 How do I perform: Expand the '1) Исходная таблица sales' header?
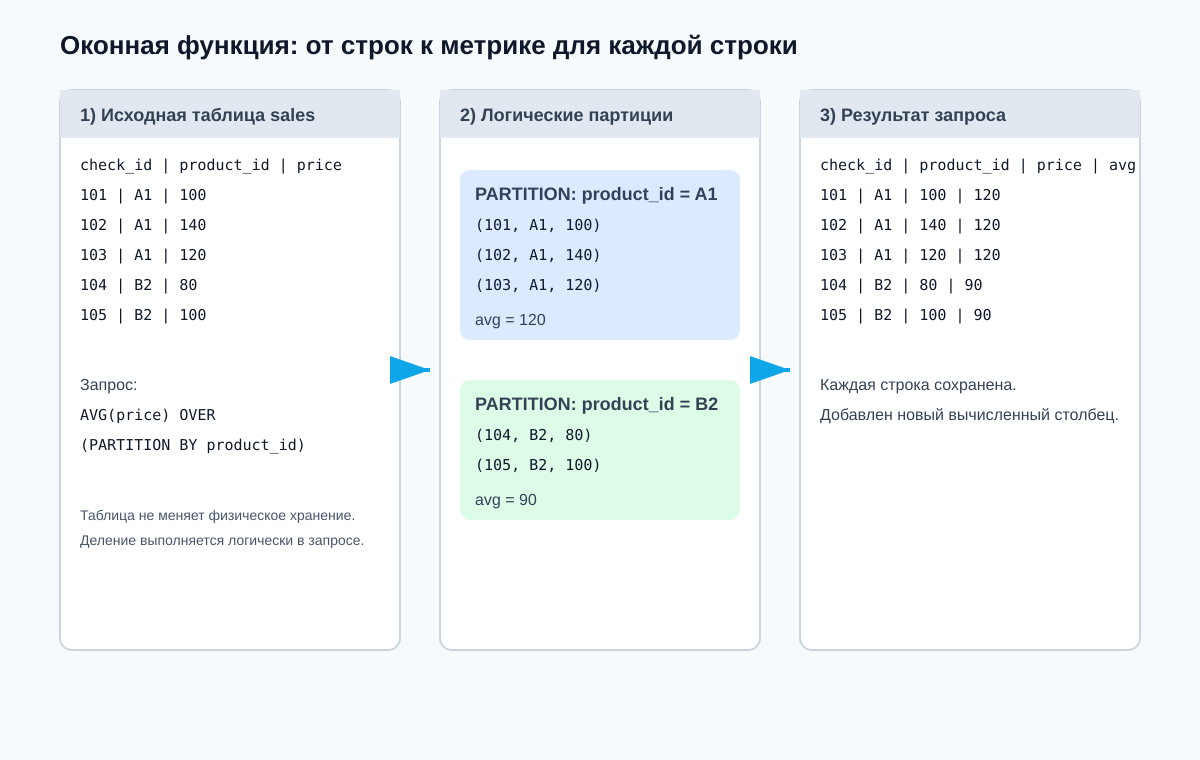198,115
